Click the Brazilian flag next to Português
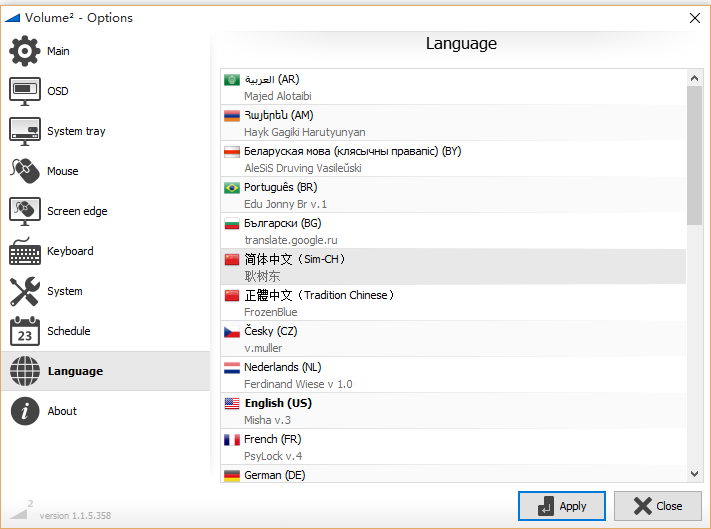The height and width of the screenshot is (529, 711). click(232, 187)
